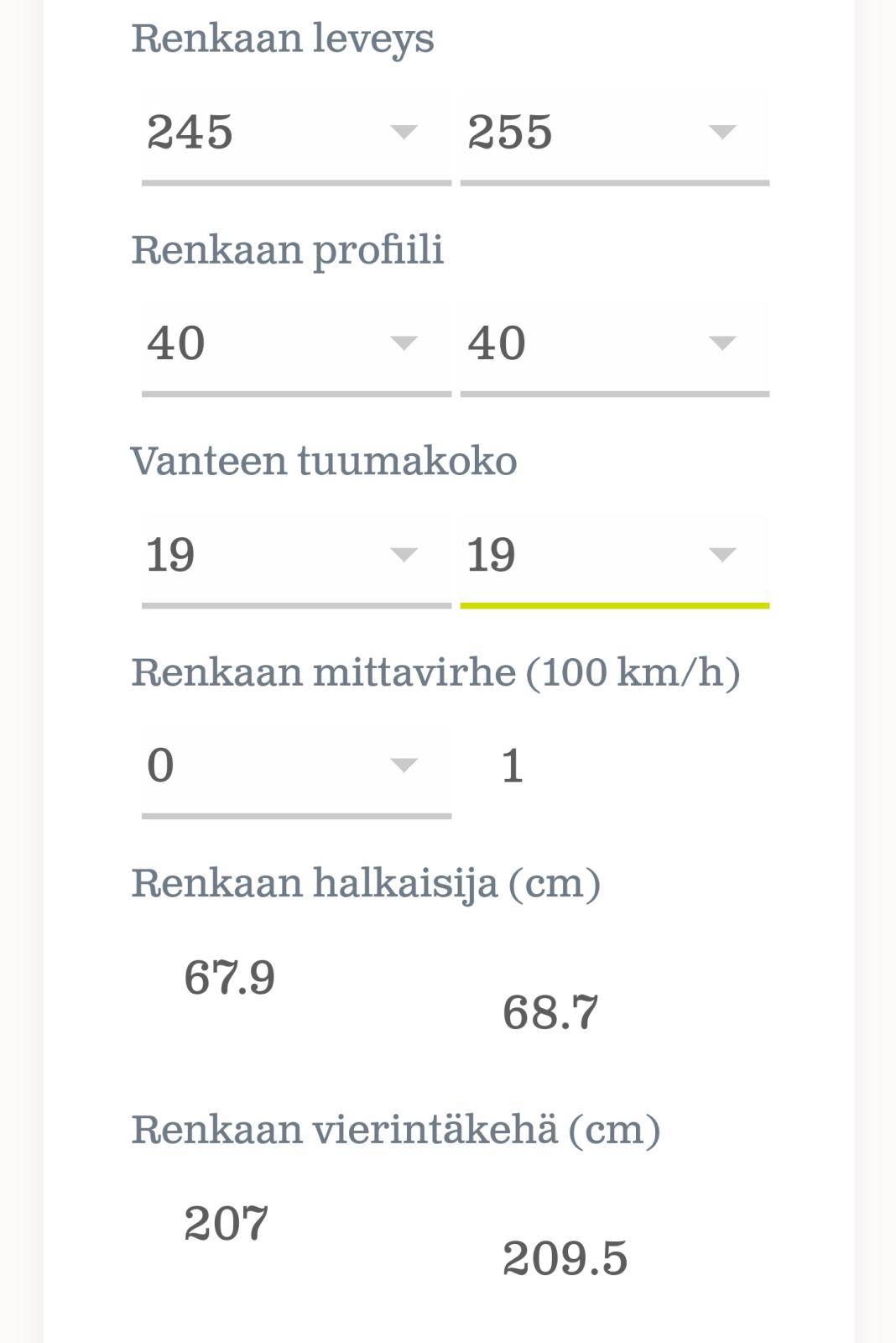Open the green-underlined rim size dropdown
Image resolution: width=896 pixels, height=1343 pixels.
pos(596,555)
